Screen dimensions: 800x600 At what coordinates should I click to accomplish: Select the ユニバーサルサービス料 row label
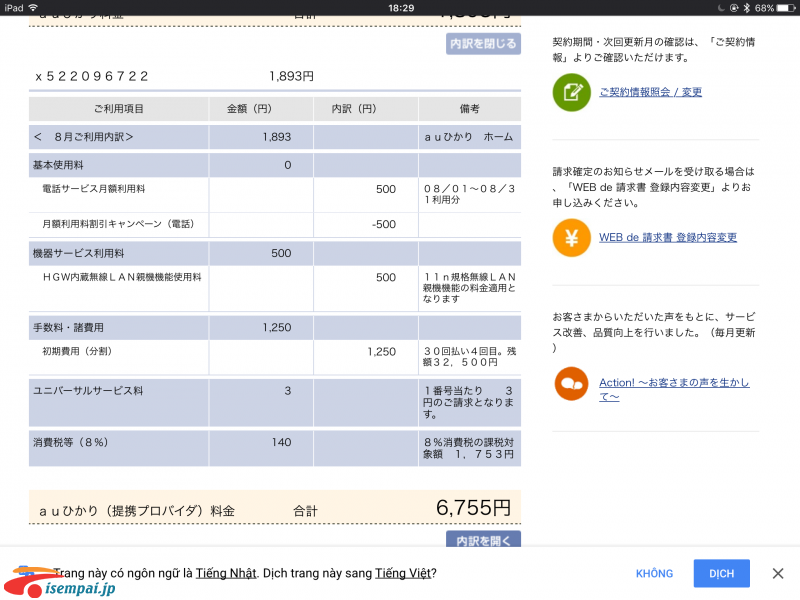point(88,391)
